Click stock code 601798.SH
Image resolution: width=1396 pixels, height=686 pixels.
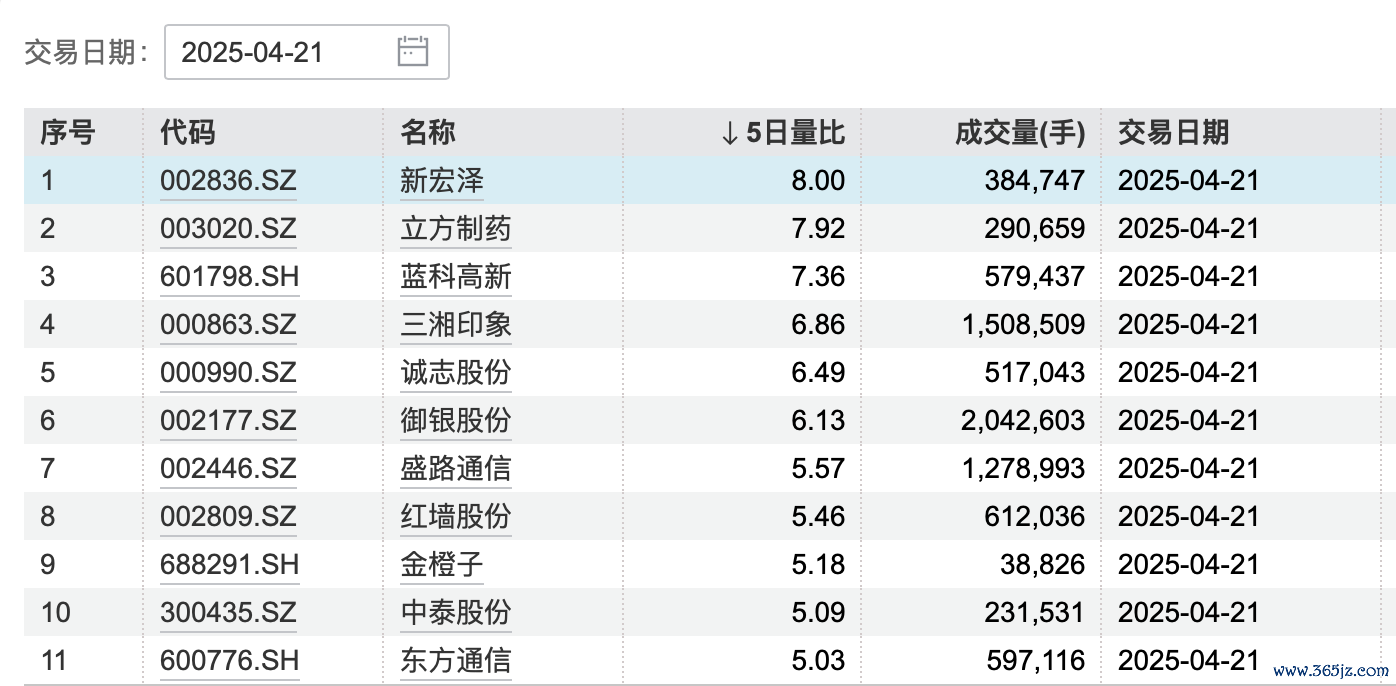pos(229,277)
